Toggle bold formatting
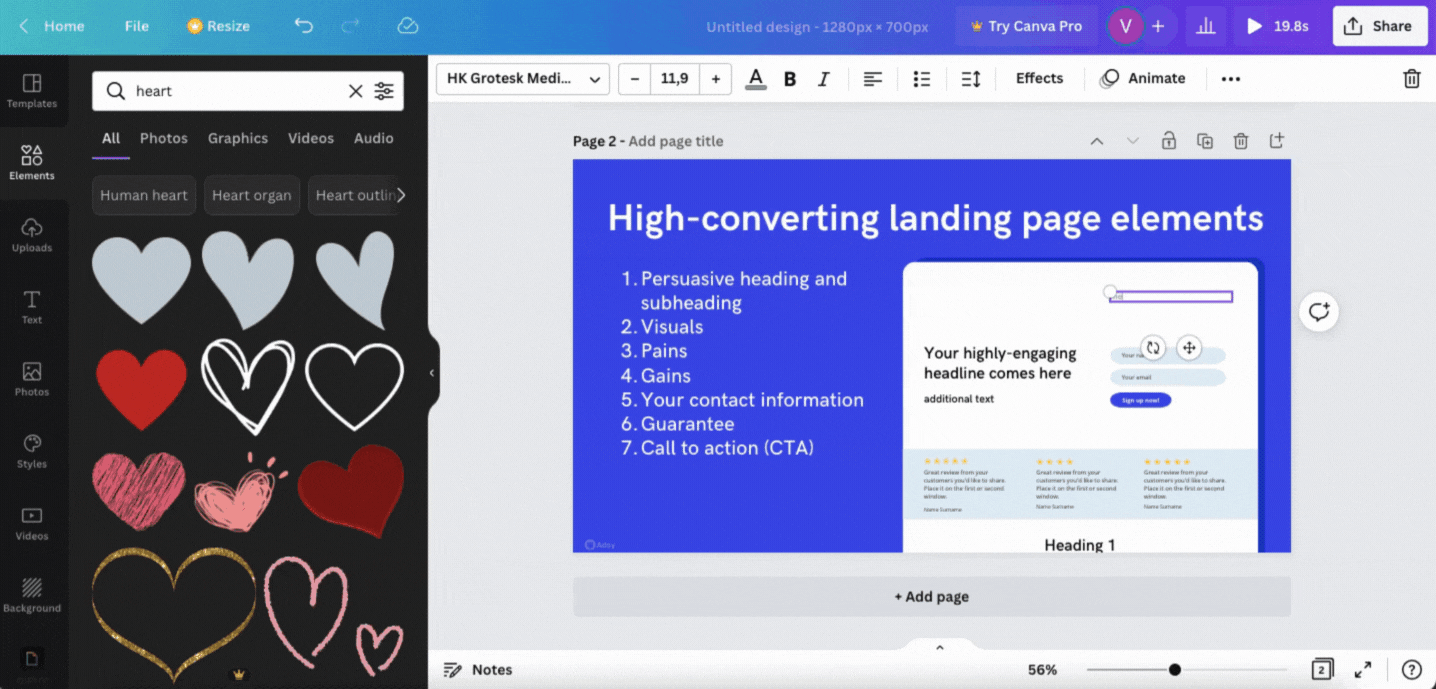This screenshot has height=689, width=1436. 790,79
